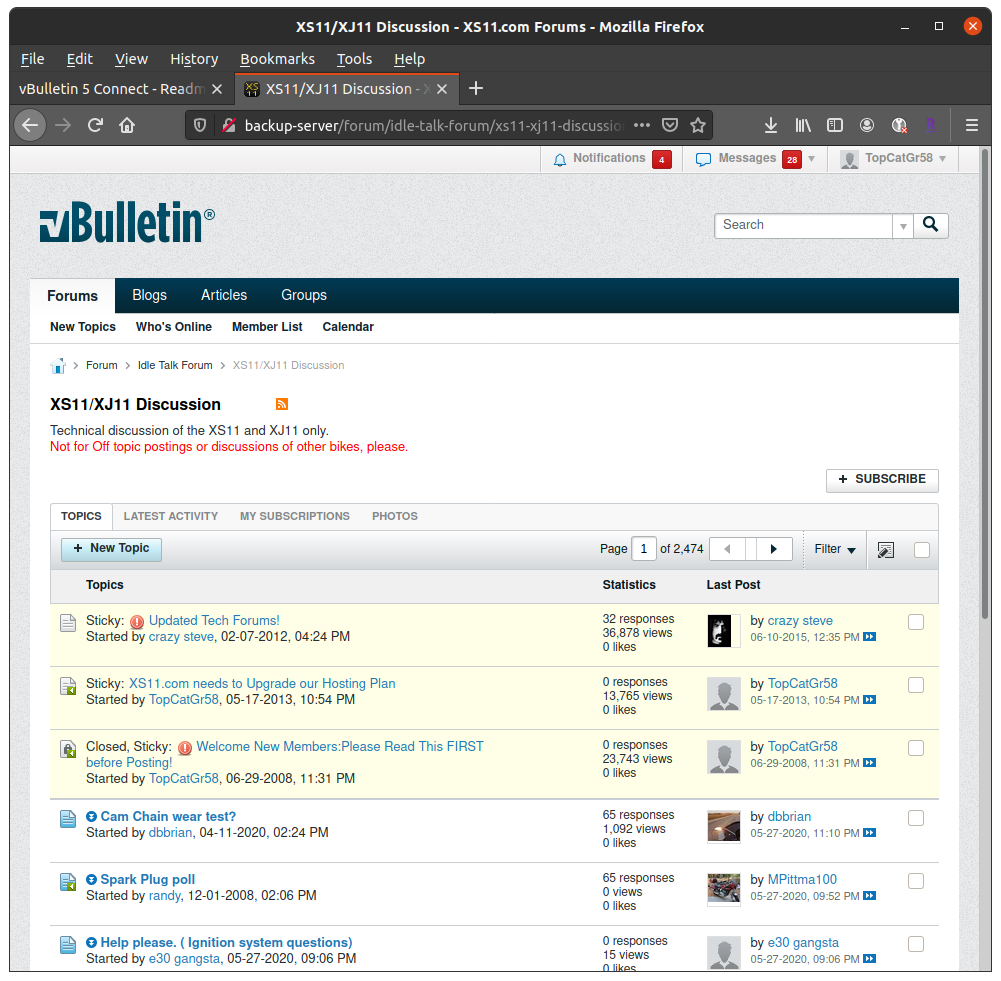This screenshot has width=1001, height=981.
Task: Click the Subscribe button
Action: [882, 480]
